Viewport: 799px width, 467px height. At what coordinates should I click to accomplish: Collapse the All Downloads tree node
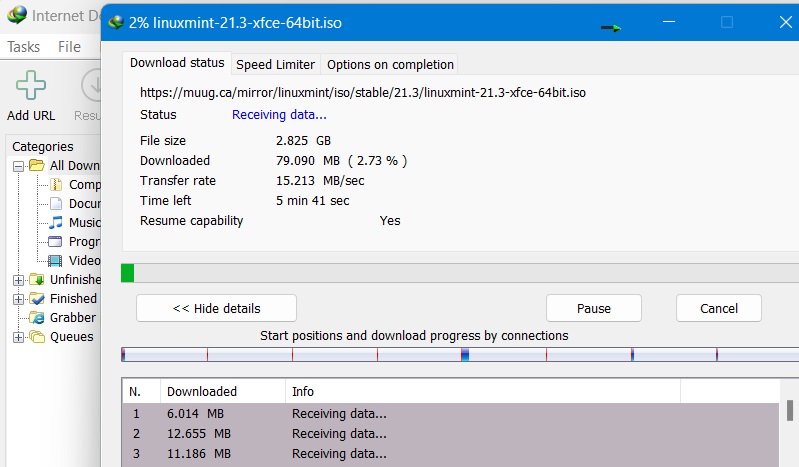tap(18, 166)
